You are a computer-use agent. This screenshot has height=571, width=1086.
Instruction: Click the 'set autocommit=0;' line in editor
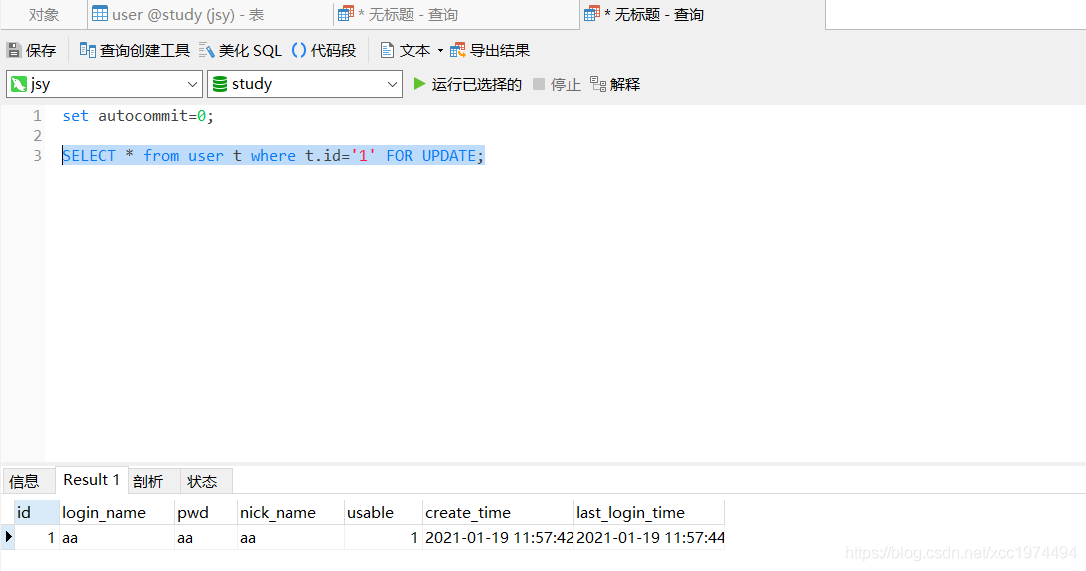point(138,116)
